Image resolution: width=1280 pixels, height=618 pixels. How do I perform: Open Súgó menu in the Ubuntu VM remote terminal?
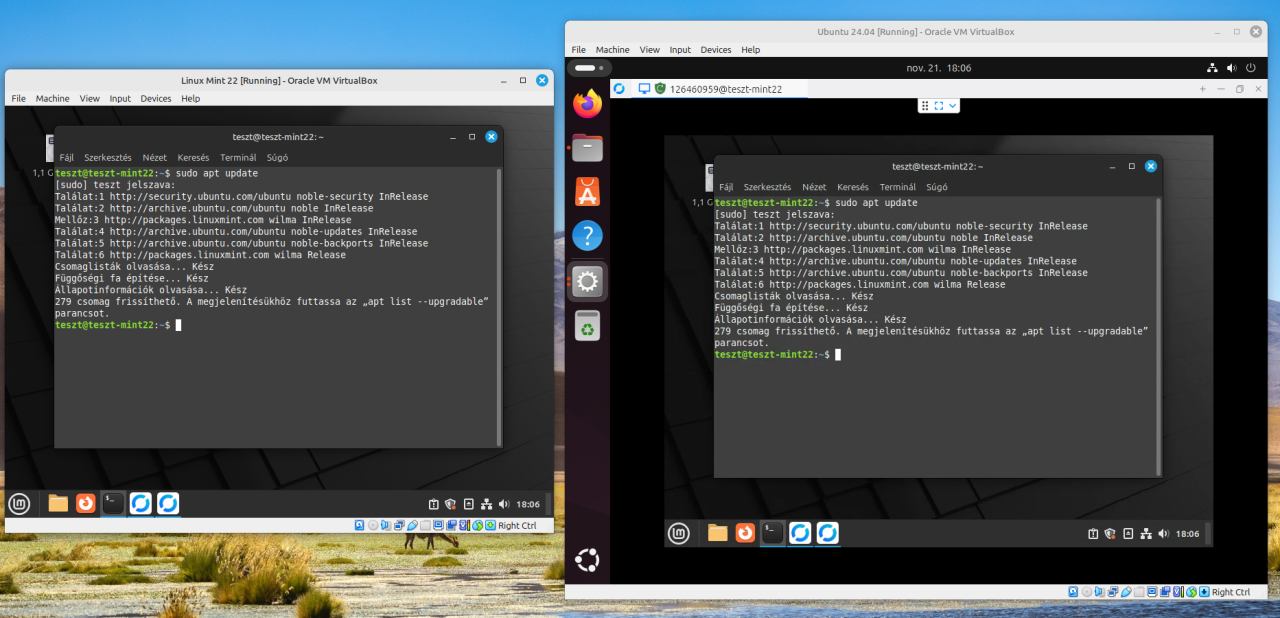pyautogui.click(x=937, y=187)
